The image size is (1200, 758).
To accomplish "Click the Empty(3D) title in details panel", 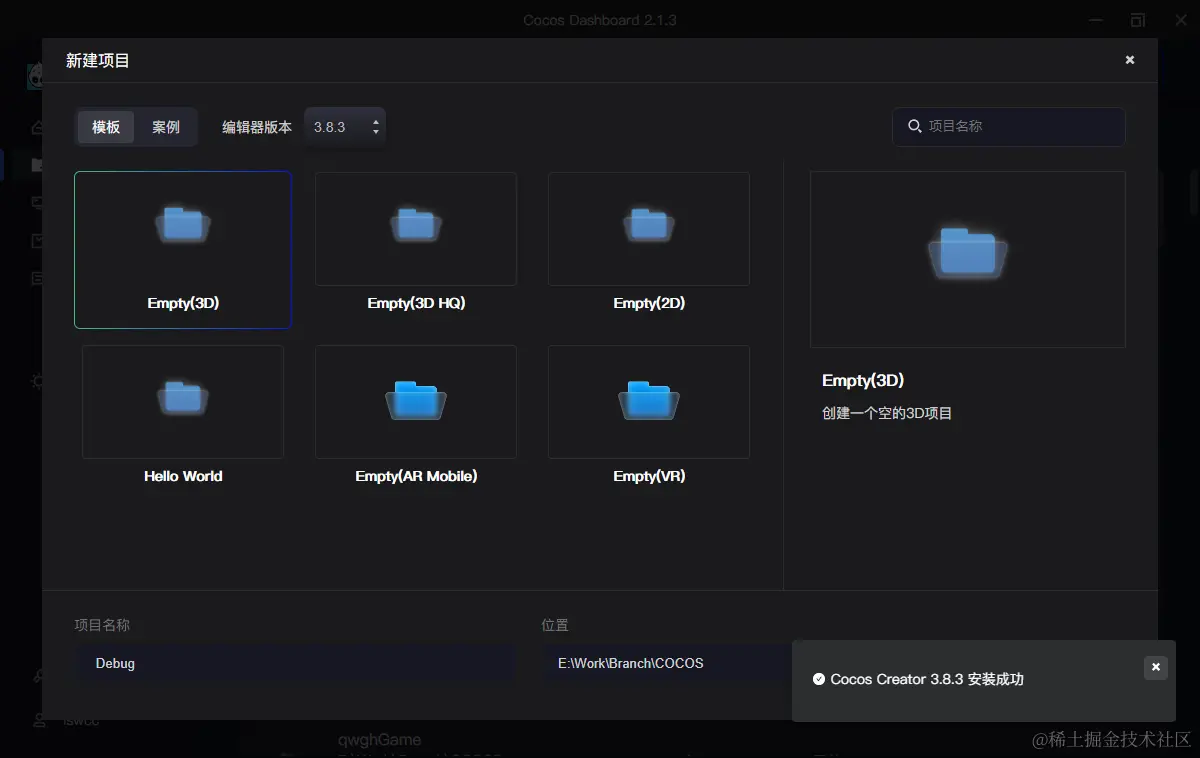I will 863,380.
